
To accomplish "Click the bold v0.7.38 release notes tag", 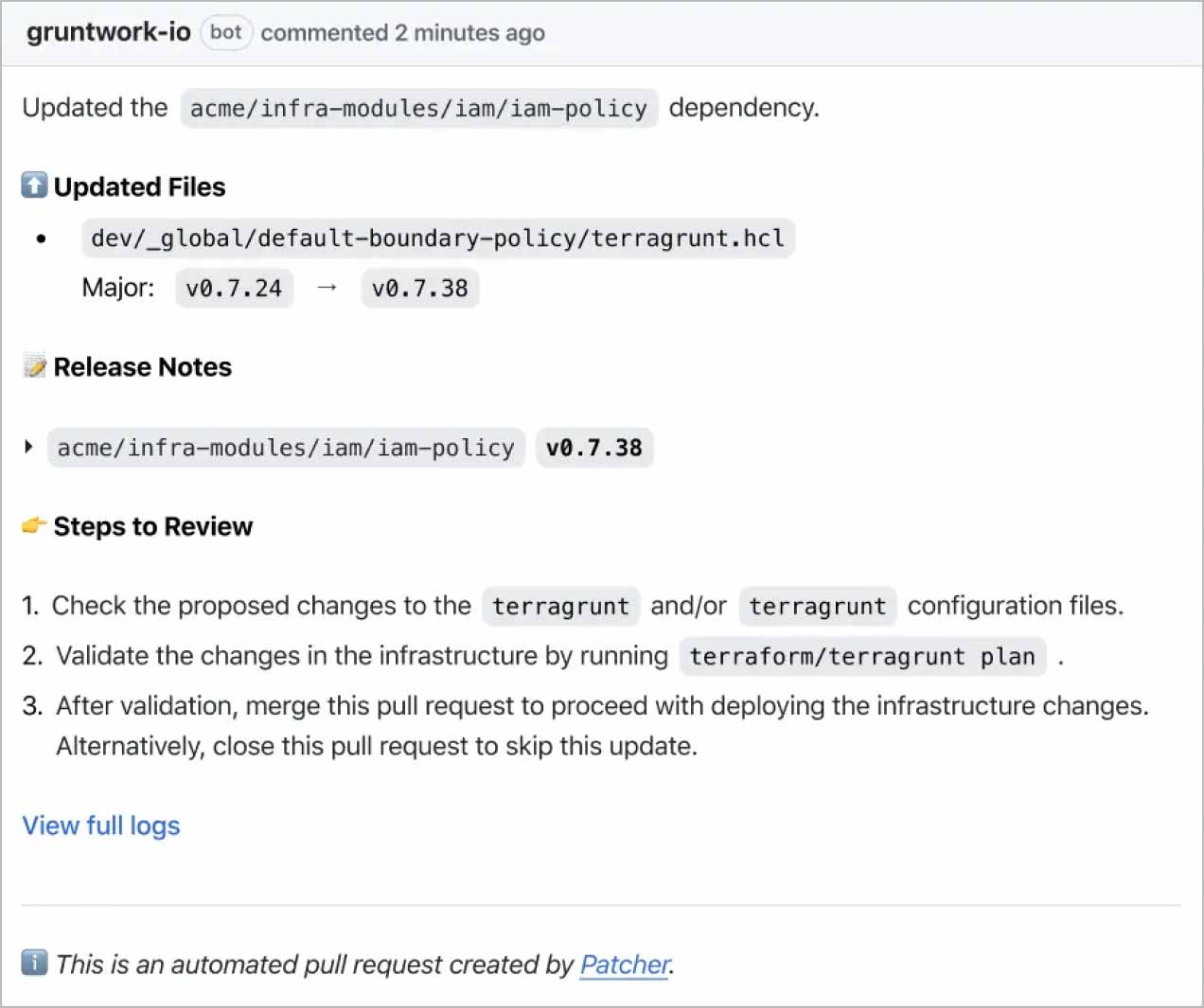I will (594, 448).
